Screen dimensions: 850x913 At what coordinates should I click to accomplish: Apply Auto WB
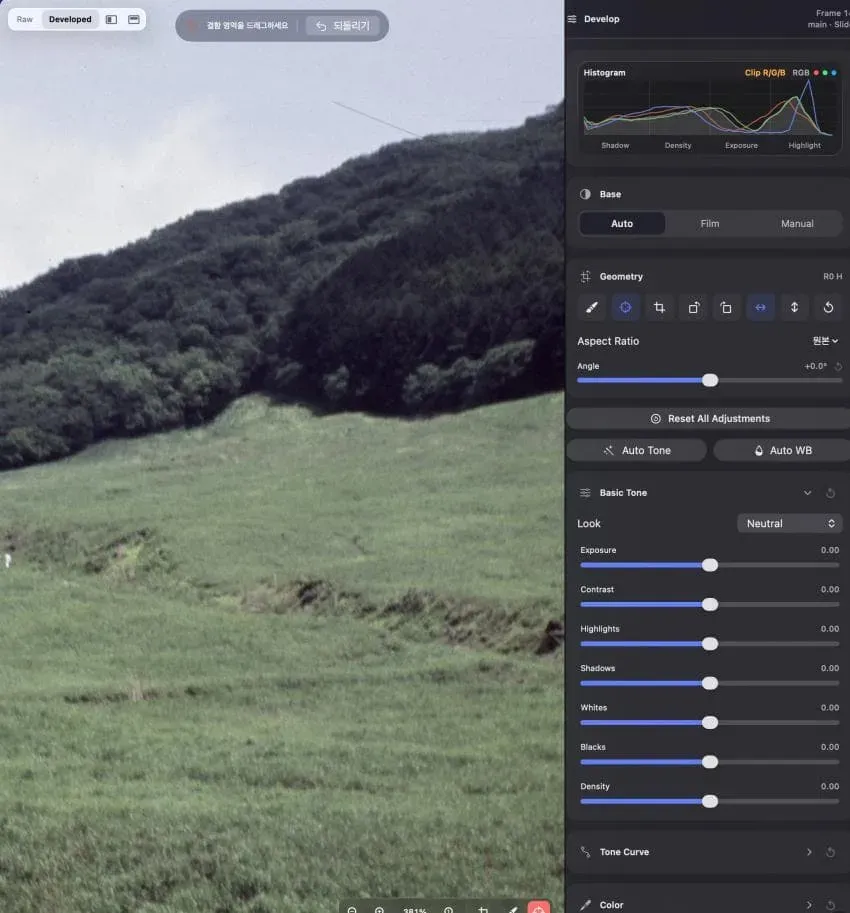(x=782, y=451)
